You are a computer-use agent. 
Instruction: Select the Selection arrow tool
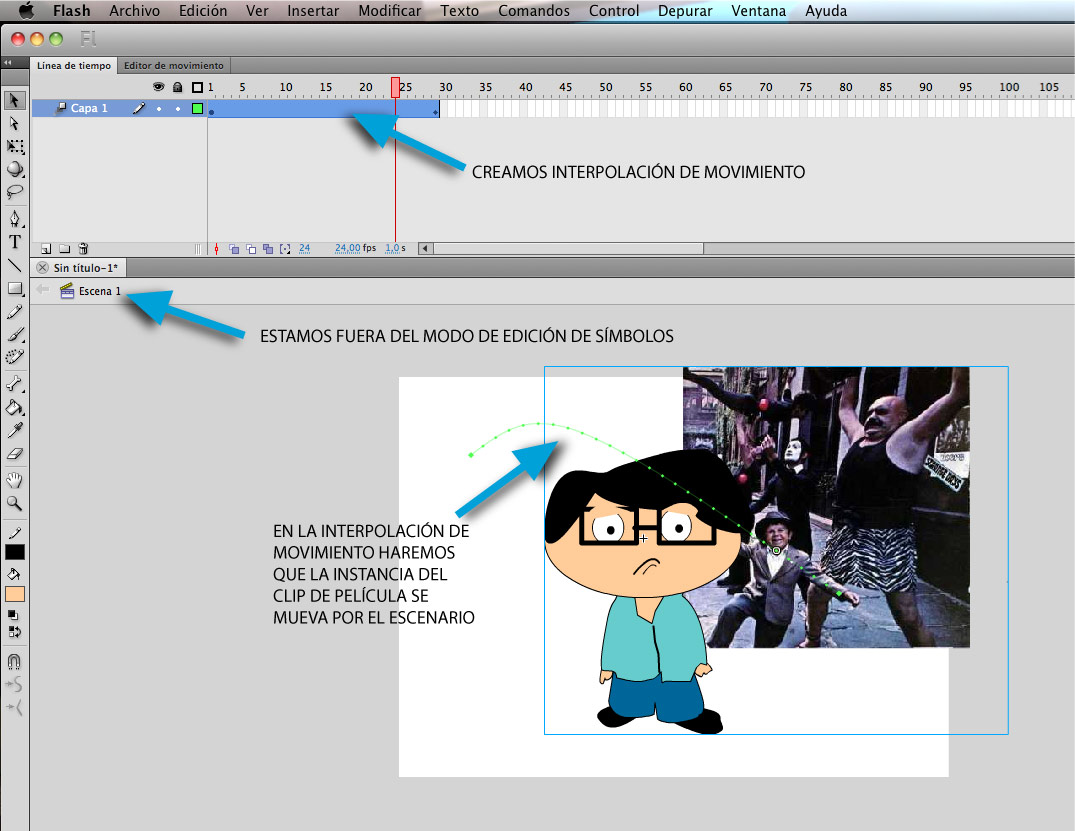click(x=14, y=100)
